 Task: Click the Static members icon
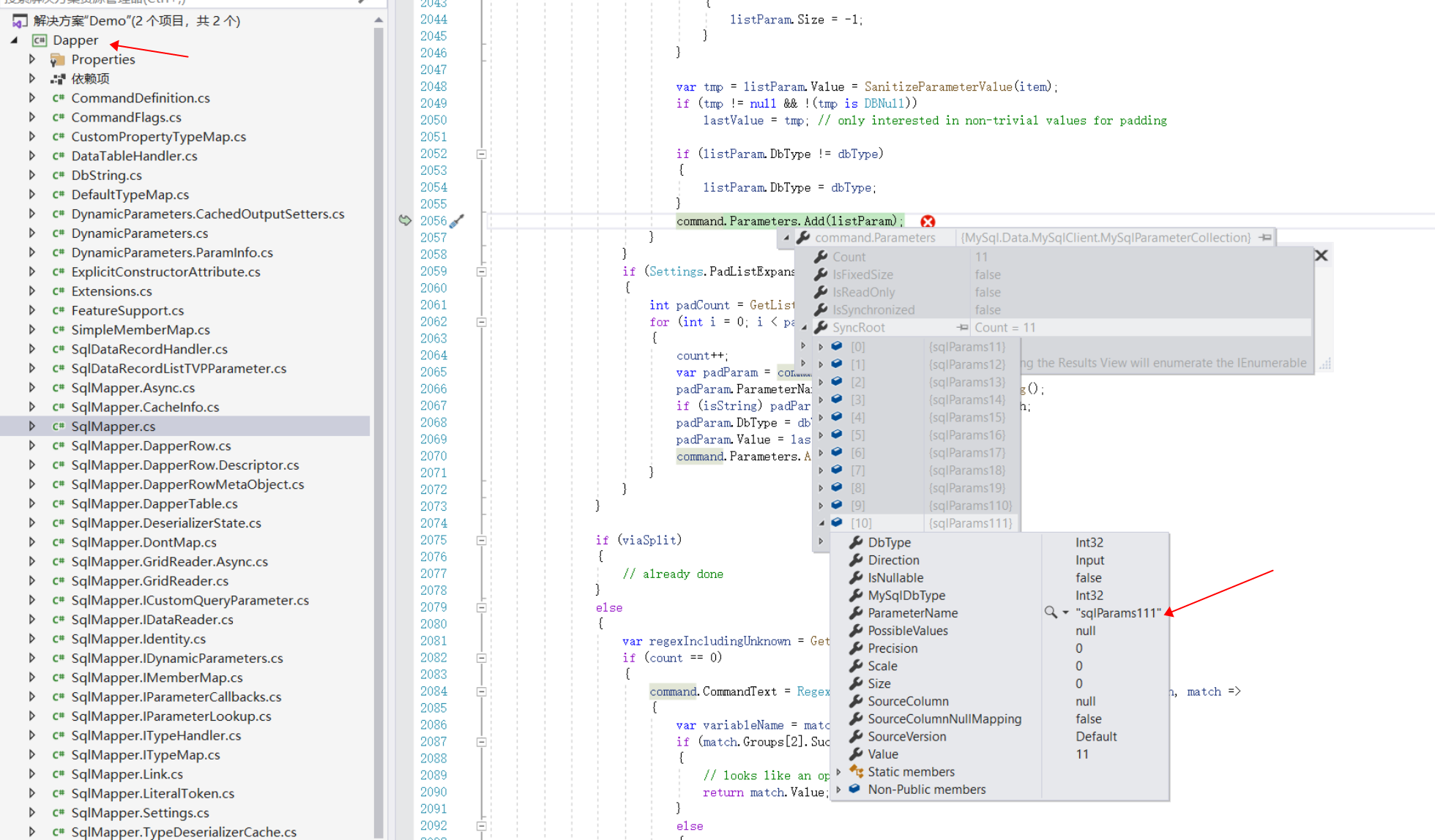pos(856,771)
